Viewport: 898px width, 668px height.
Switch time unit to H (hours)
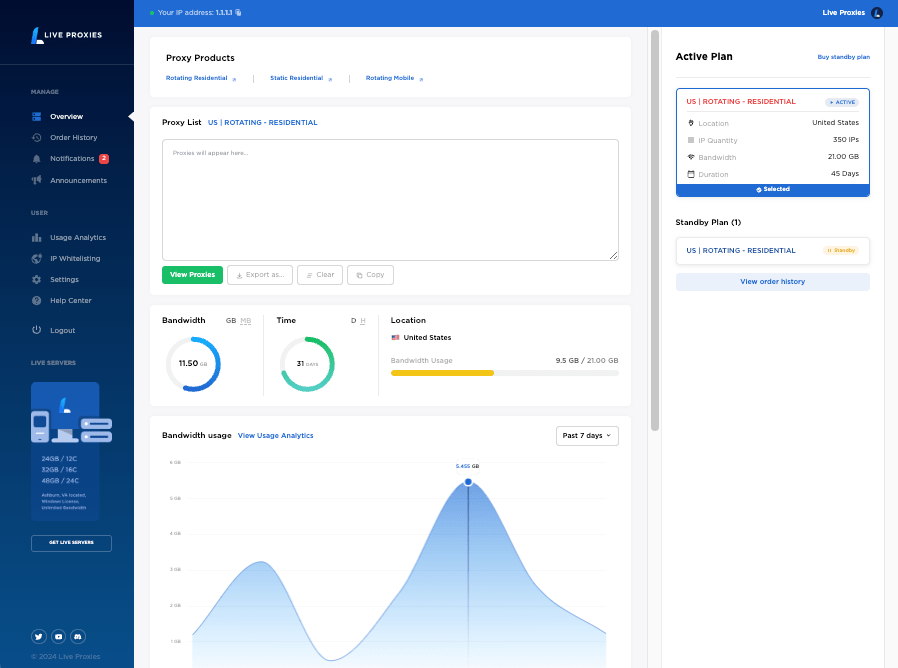[x=363, y=321]
